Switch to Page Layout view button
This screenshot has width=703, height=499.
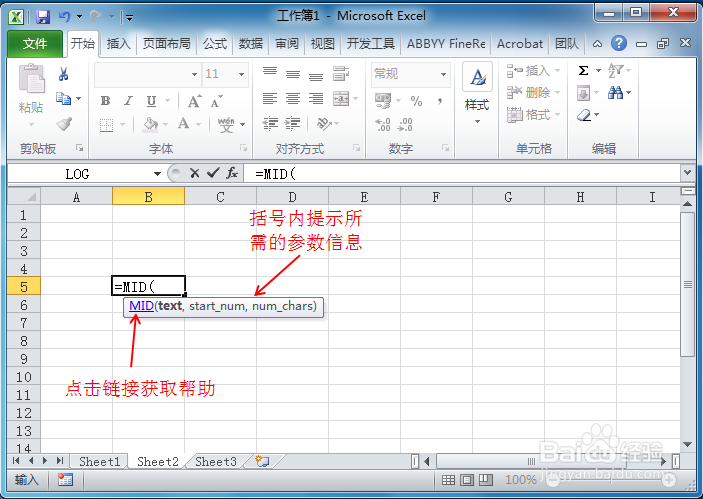tap(467, 480)
